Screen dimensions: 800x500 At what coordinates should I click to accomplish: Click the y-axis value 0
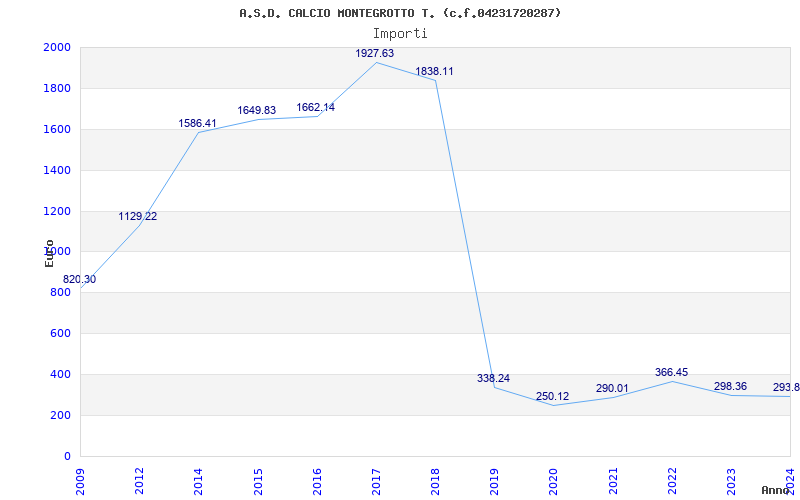pyautogui.click(x=67, y=456)
